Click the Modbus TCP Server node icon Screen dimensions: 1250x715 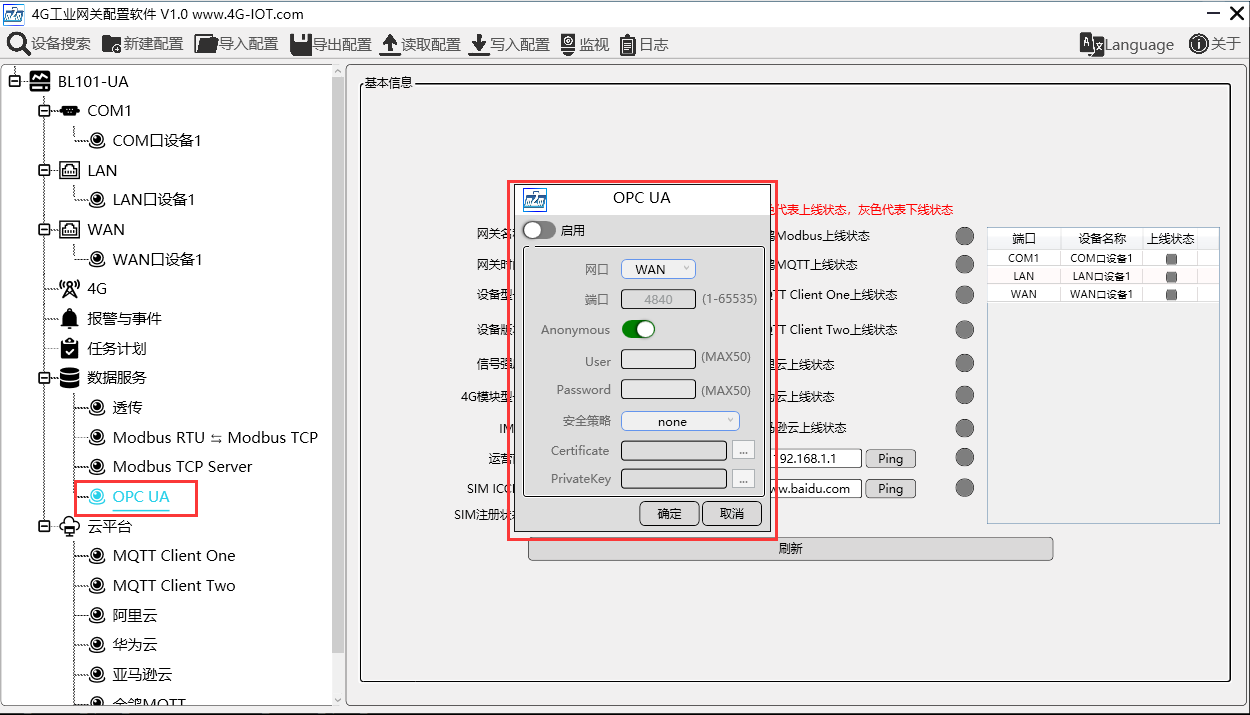coord(97,467)
